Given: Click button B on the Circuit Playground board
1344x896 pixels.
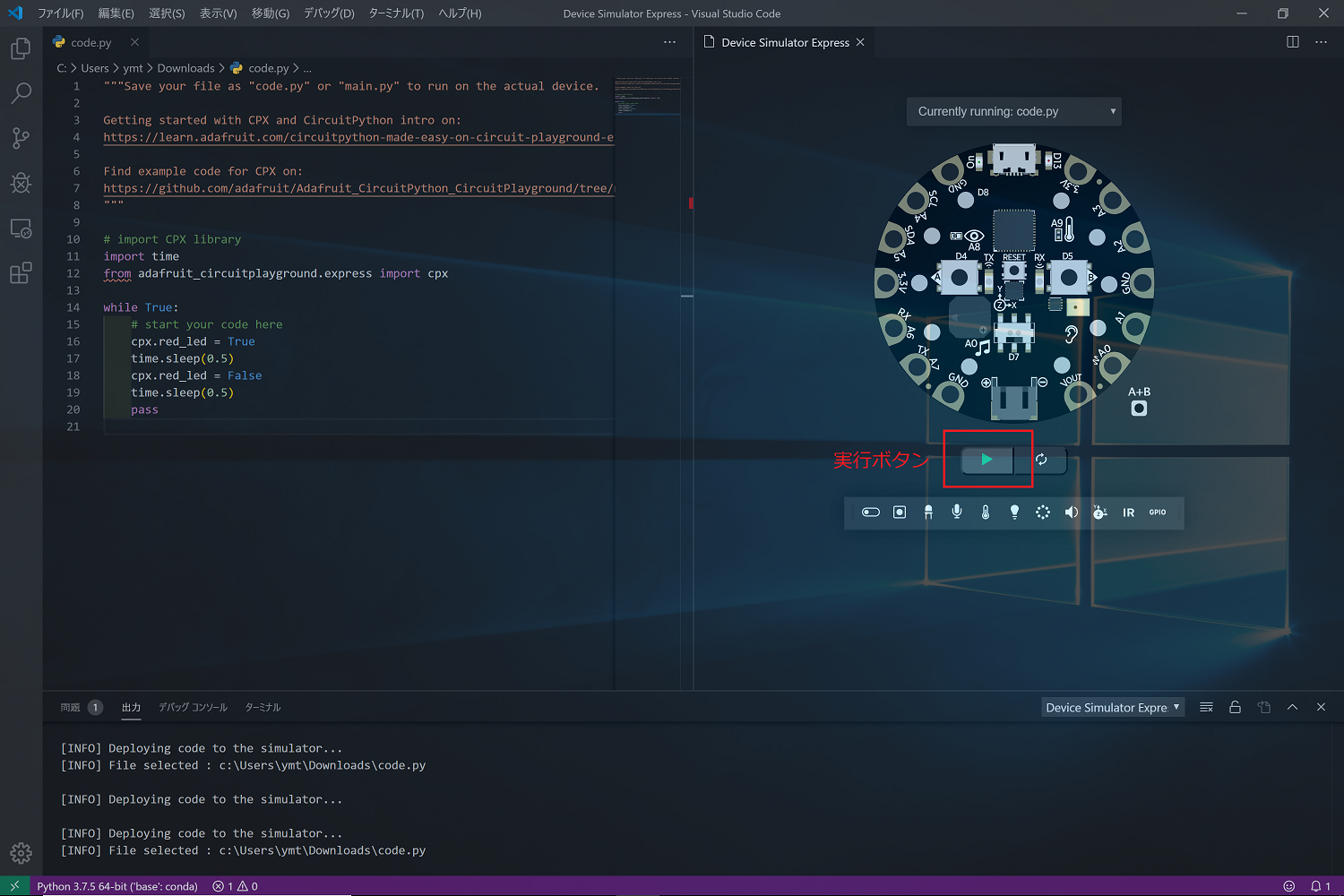Looking at the screenshot, I should 1068,278.
